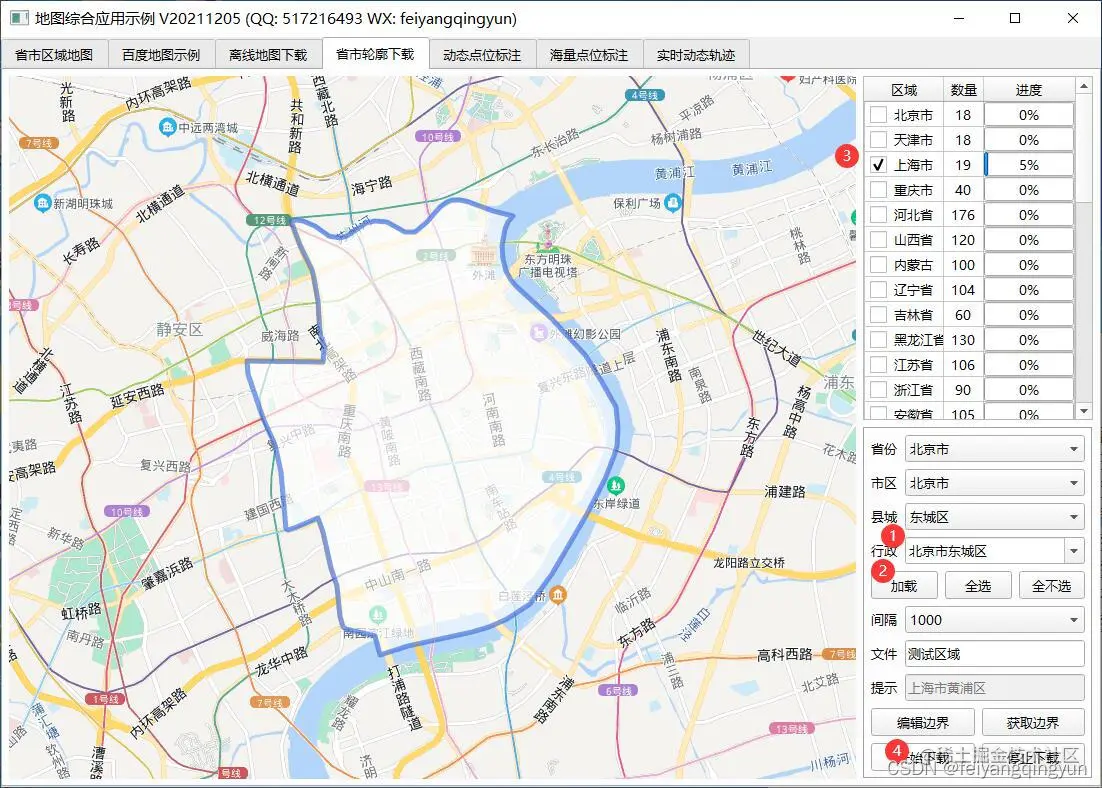Click the 全选 button

(978, 586)
